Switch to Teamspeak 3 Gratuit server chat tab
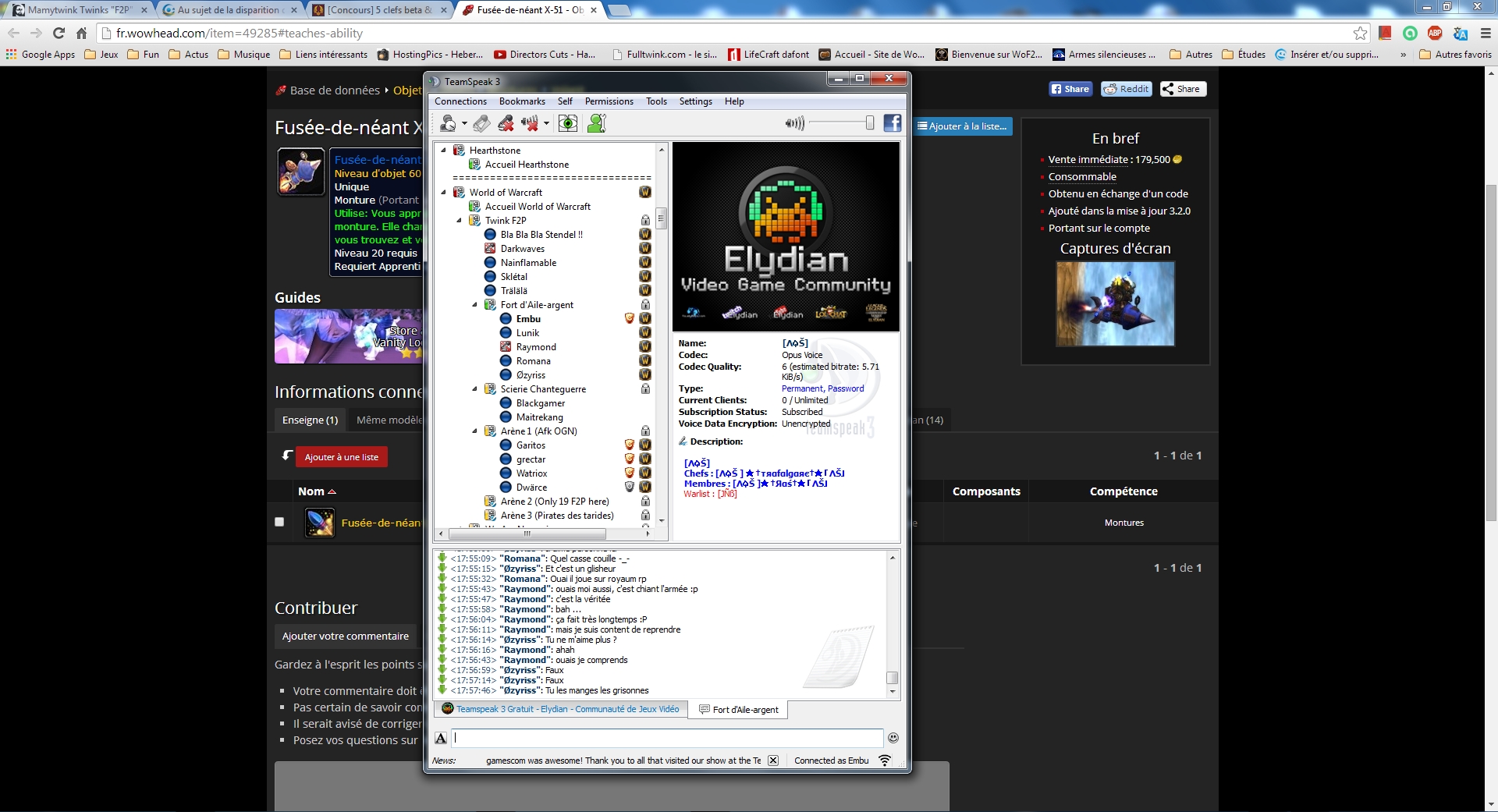The image size is (1498, 812). pos(560,709)
